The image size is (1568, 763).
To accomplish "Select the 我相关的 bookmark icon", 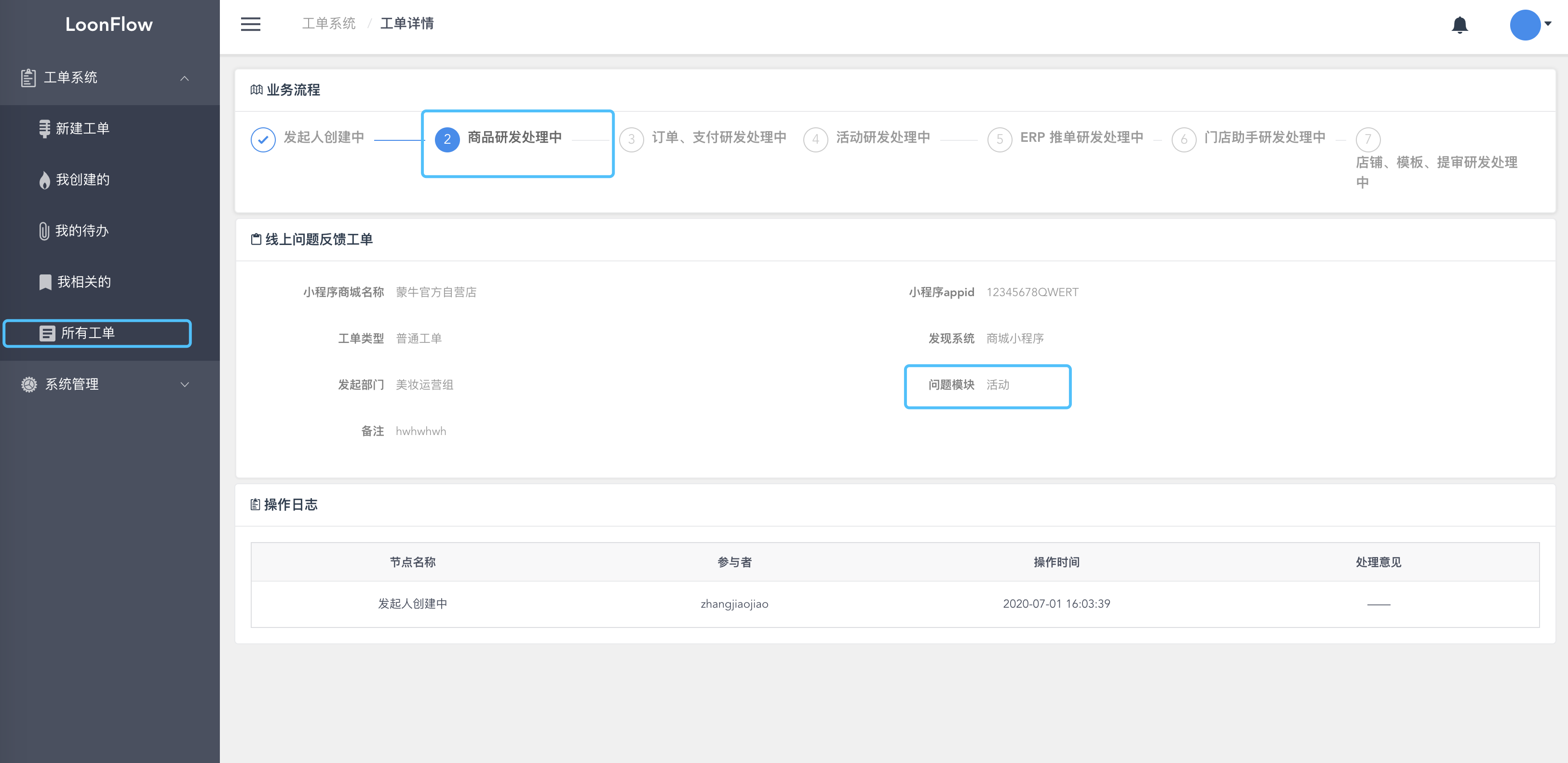I will 44,282.
